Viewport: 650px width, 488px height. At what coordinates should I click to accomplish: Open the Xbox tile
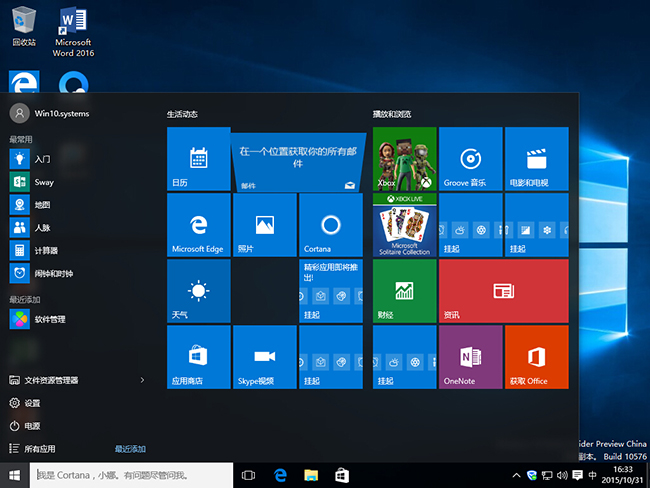405,159
